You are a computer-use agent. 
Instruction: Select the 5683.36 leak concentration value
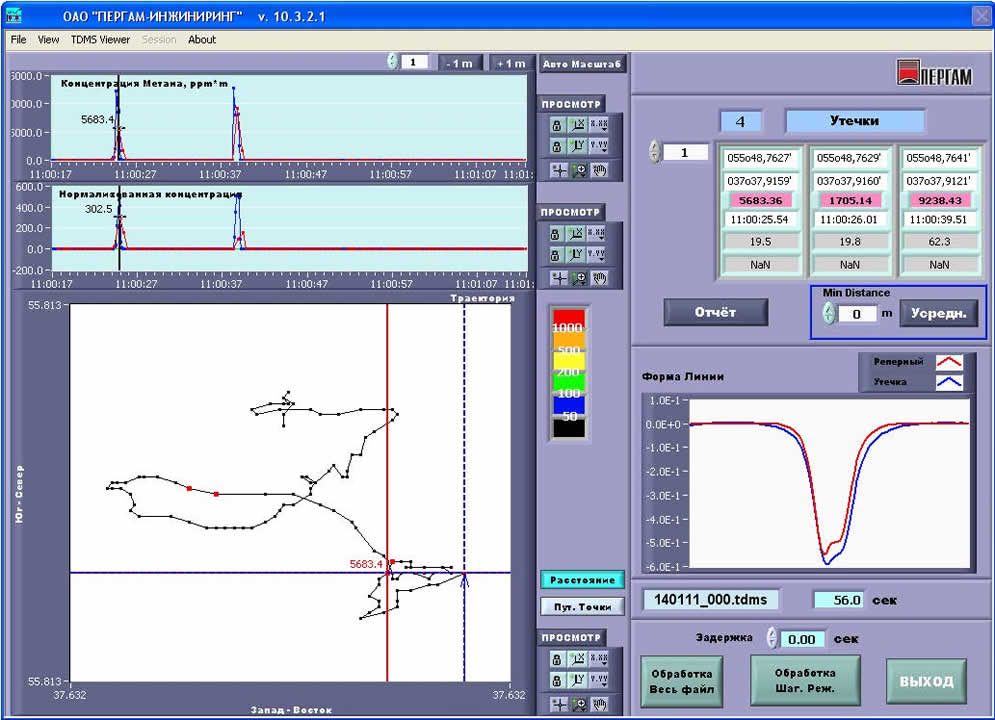pyautogui.click(x=760, y=200)
